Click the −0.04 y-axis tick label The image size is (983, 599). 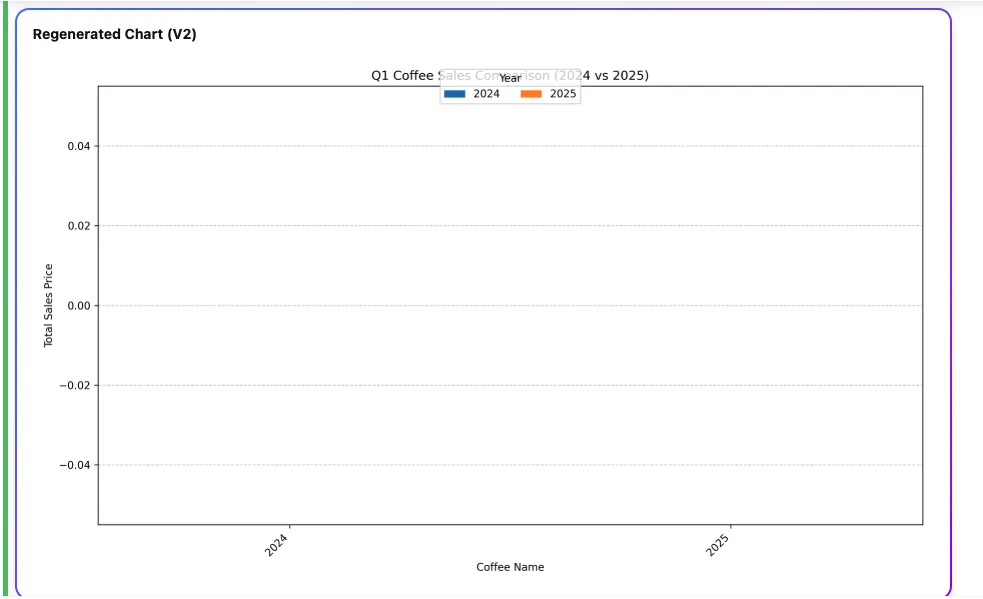pos(75,465)
